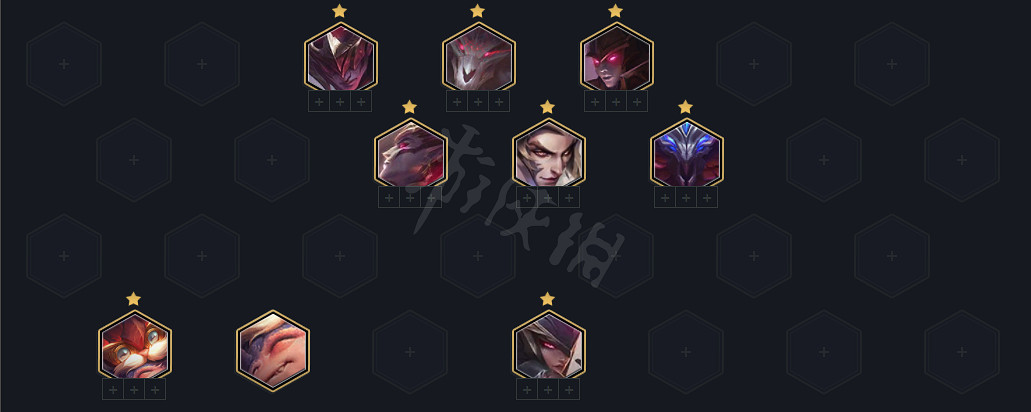Select the pale horned champion in side profile
The image size is (1031, 412).
411,155
